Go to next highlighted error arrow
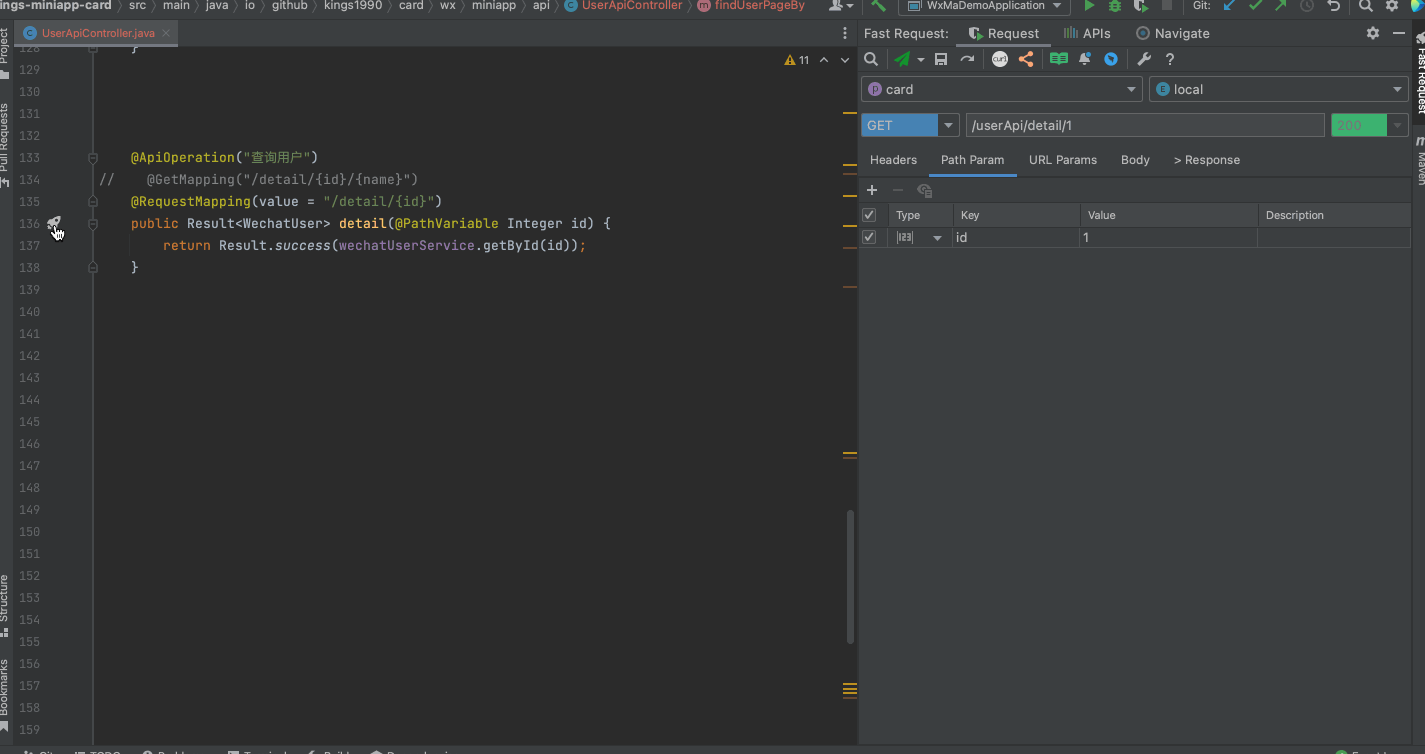 point(845,60)
